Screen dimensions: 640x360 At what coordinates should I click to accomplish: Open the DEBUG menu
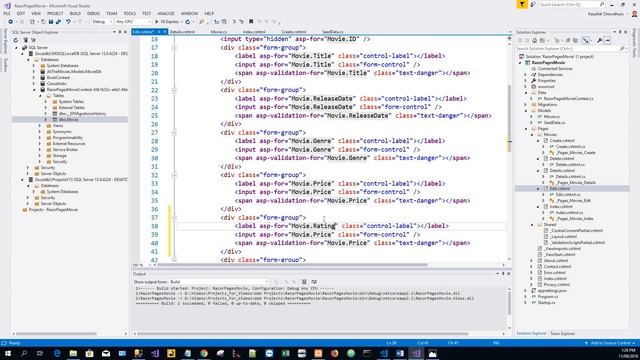click(93, 13)
